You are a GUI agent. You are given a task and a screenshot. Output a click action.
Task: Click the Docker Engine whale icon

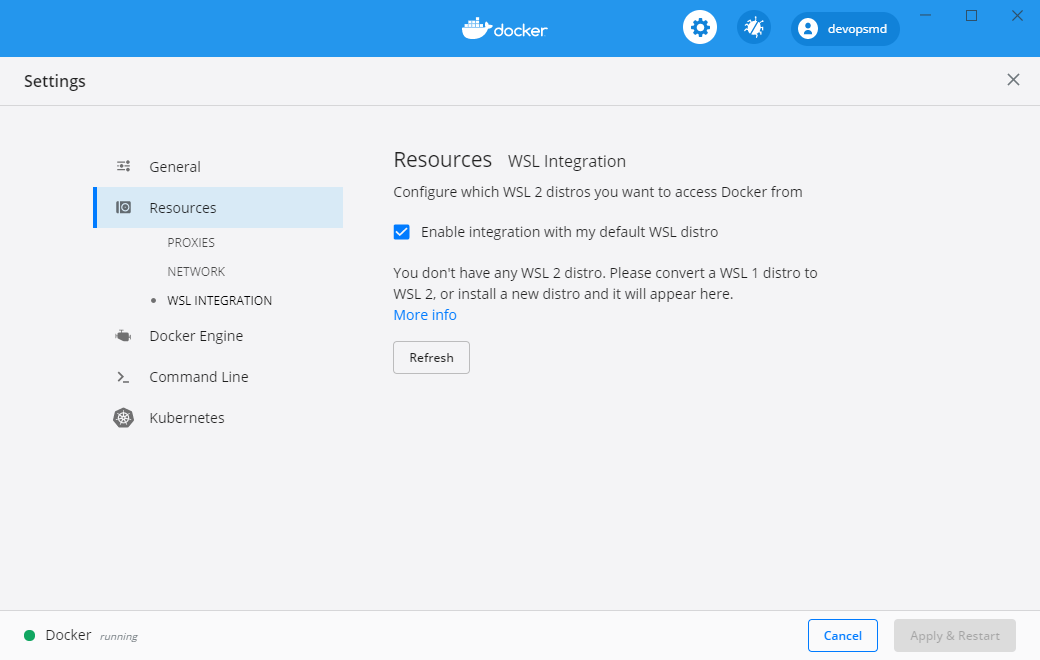point(123,336)
